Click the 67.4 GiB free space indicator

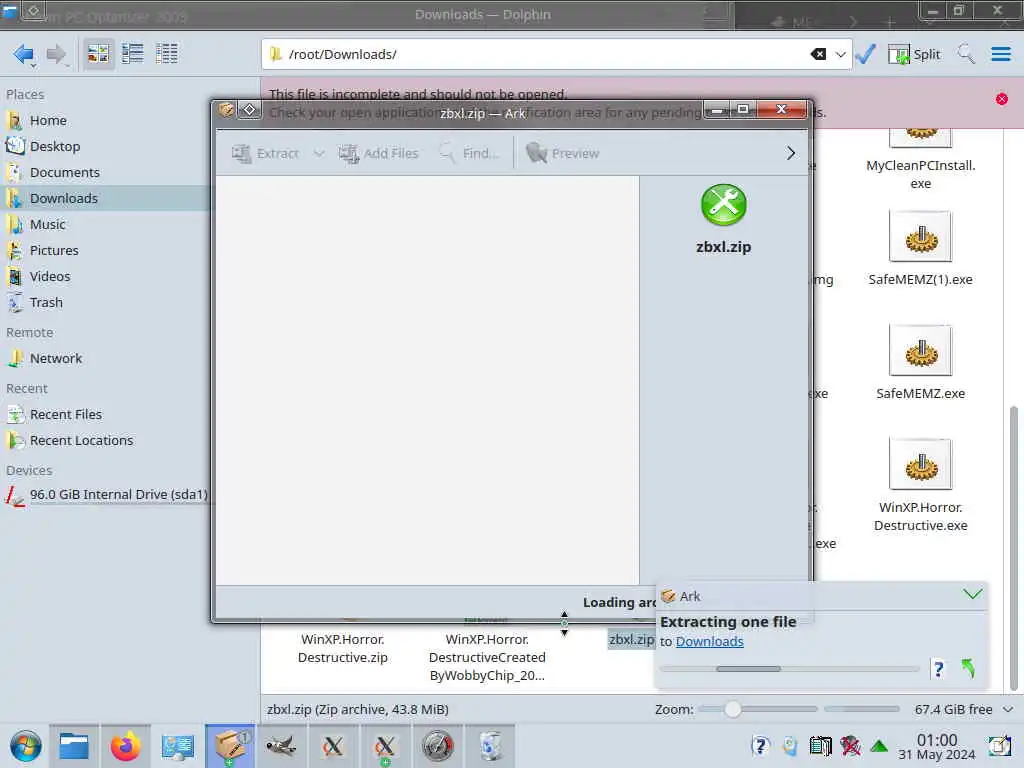[x=953, y=710]
